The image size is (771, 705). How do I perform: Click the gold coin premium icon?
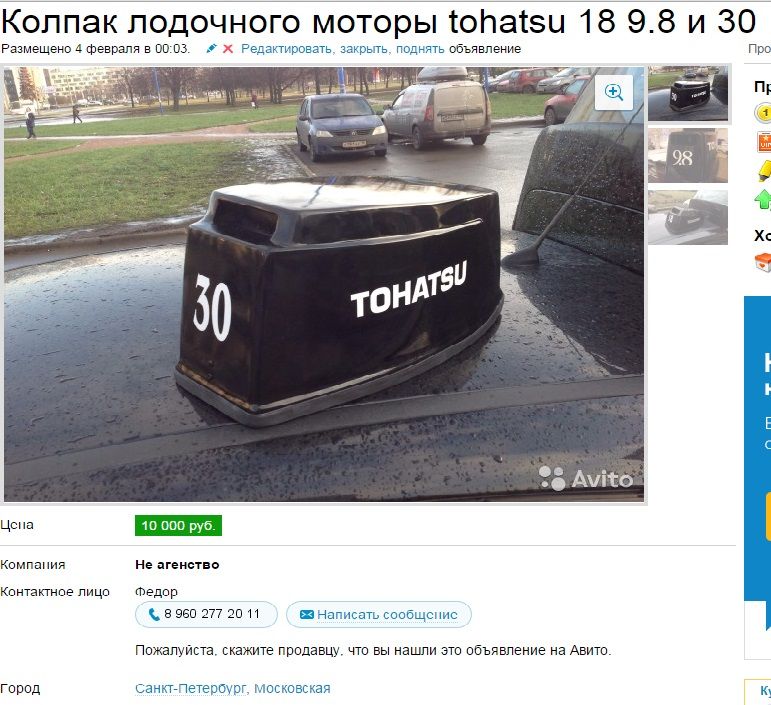[x=764, y=113]
